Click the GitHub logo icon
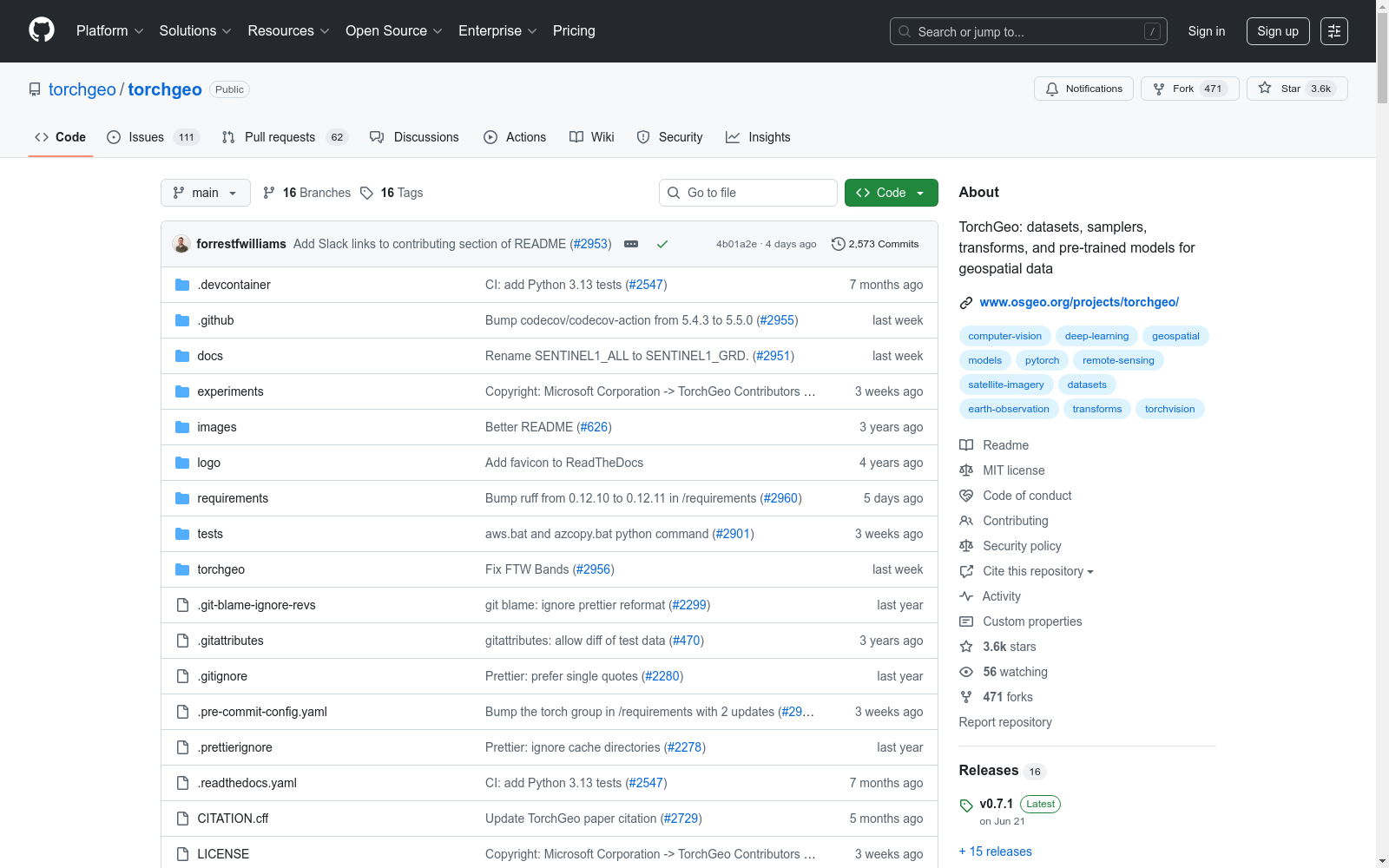 point(42,30)
